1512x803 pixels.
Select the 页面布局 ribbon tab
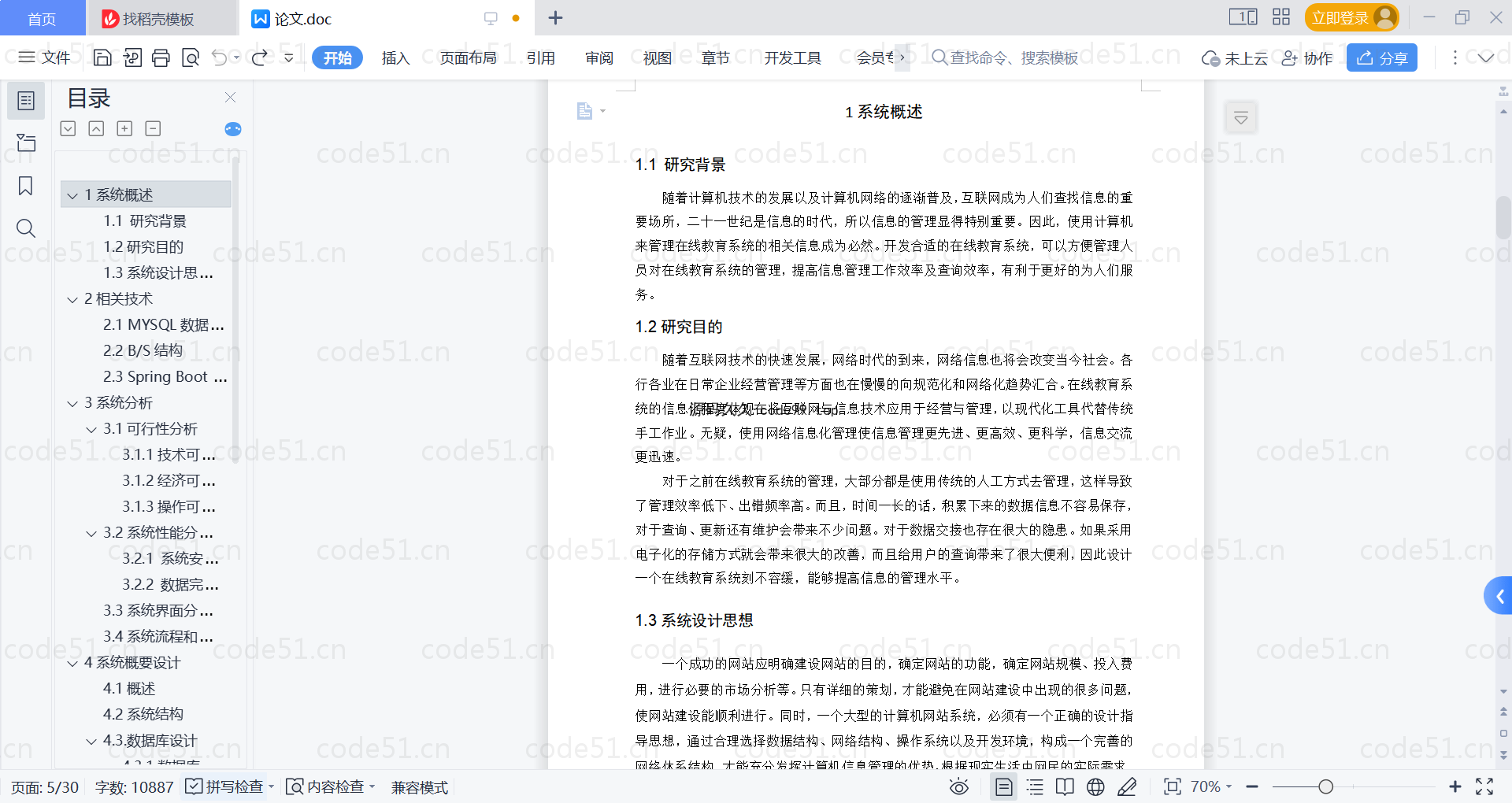click(x=468, y=57)
